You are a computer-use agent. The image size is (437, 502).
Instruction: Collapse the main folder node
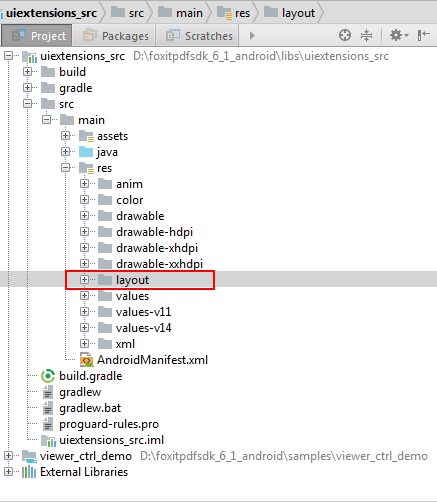pyautogui.click(x=47, y=120)
